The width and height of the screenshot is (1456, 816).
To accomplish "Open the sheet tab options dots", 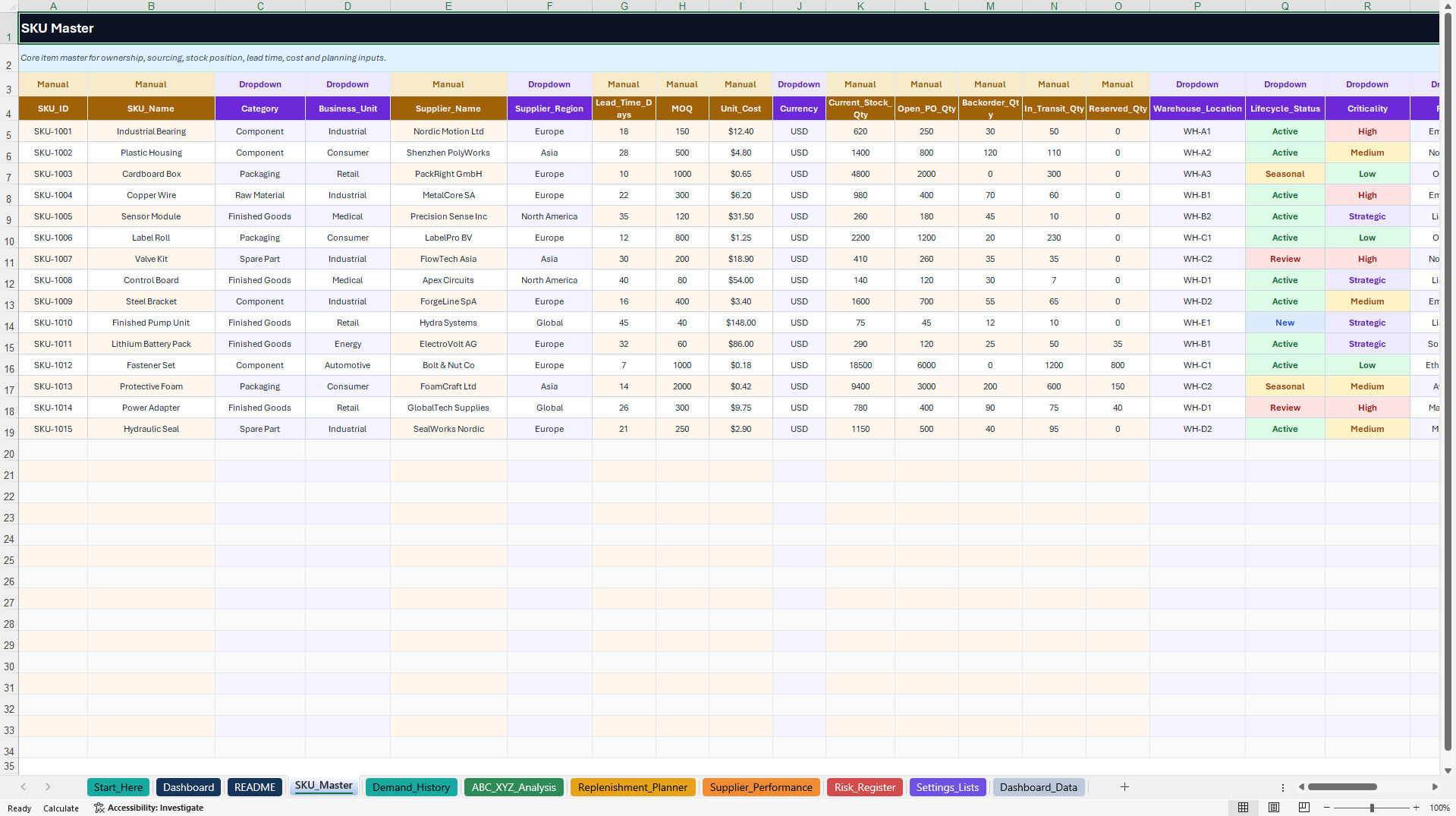I will tap(1283, 788).
